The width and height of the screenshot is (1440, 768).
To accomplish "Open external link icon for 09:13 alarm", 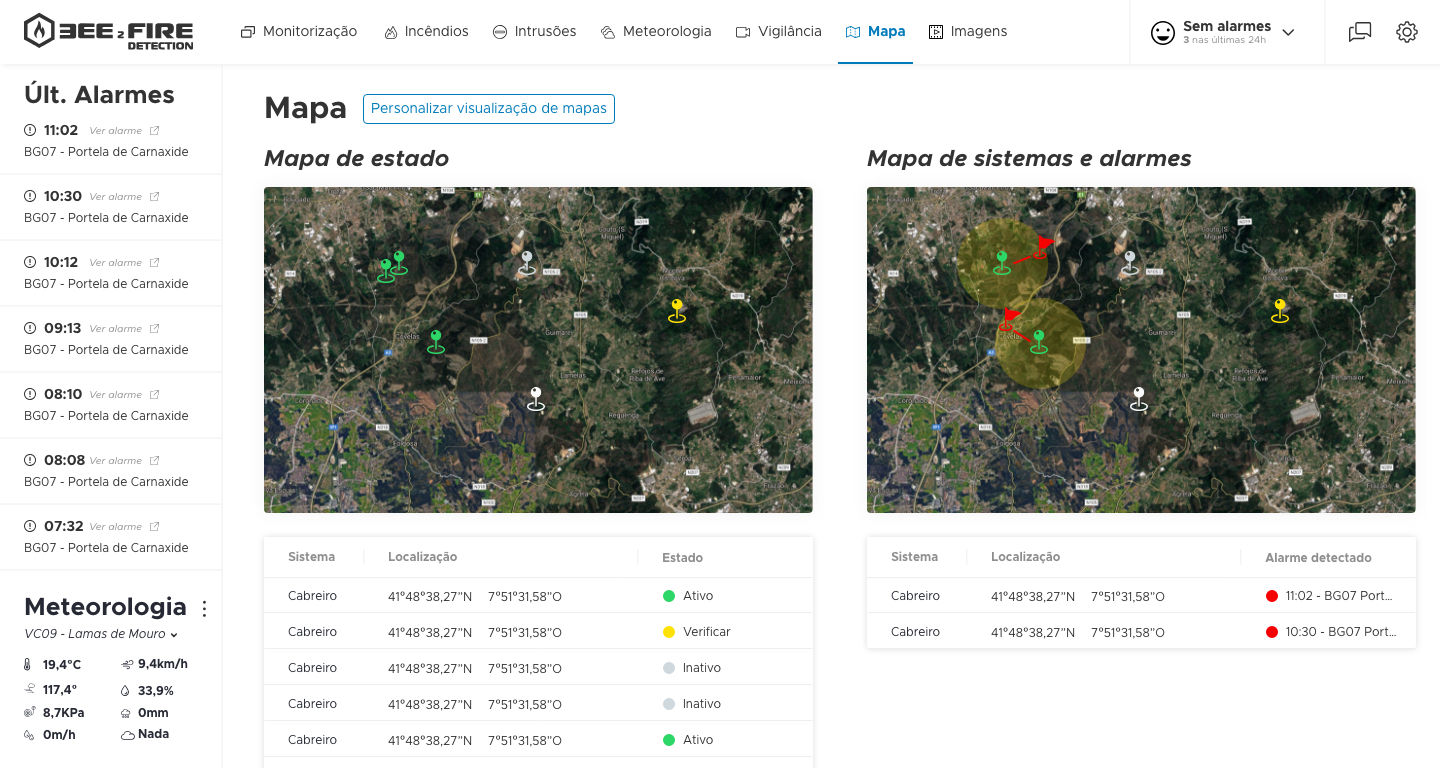I will coord(154,329).
